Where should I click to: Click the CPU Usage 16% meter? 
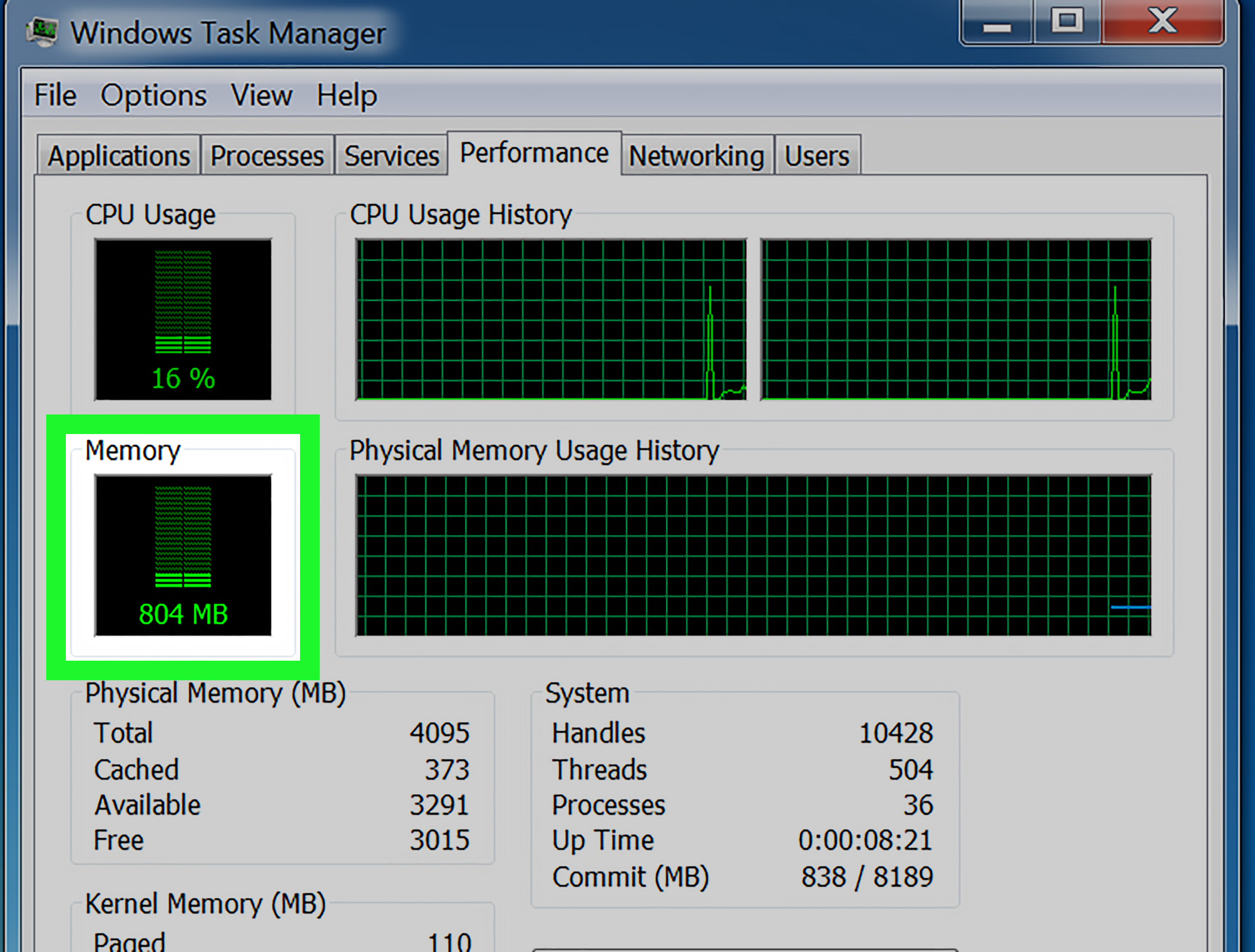(x=183, y=320)
